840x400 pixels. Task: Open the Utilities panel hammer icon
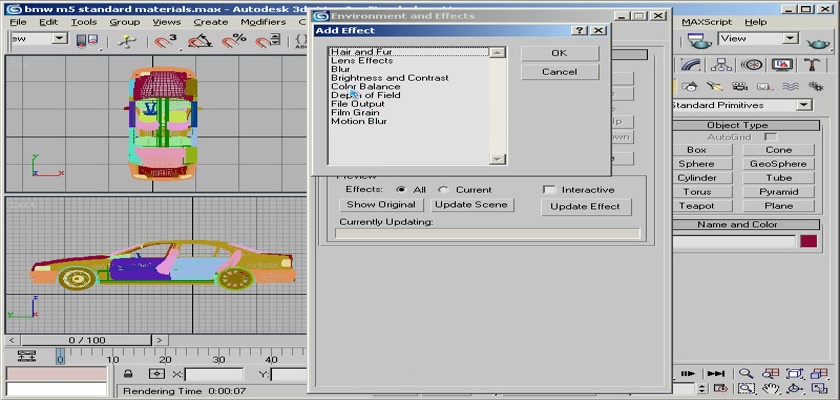pyautogui.click(x=812, y=65)
